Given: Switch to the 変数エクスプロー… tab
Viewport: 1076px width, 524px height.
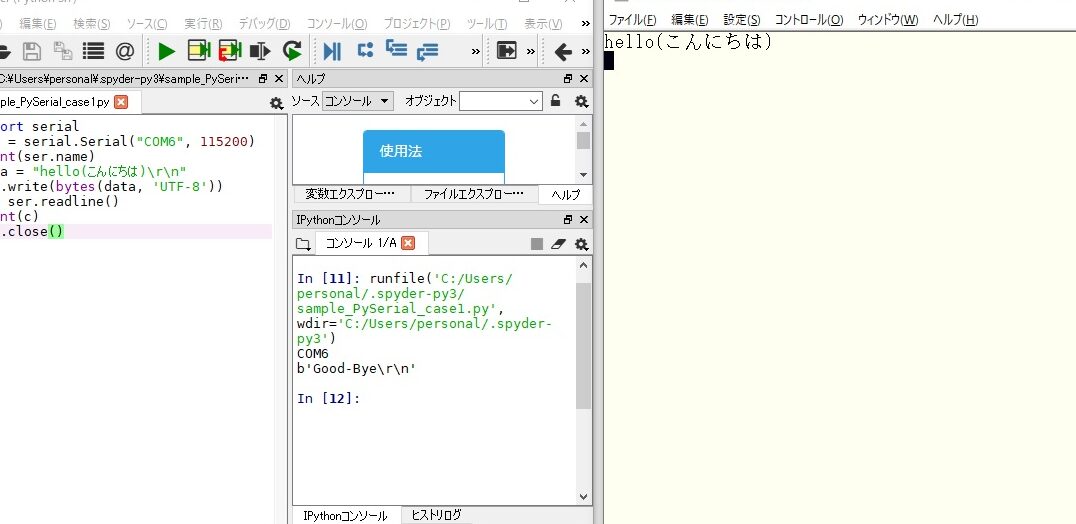Looking at the screenshot, I should point(351,194).
